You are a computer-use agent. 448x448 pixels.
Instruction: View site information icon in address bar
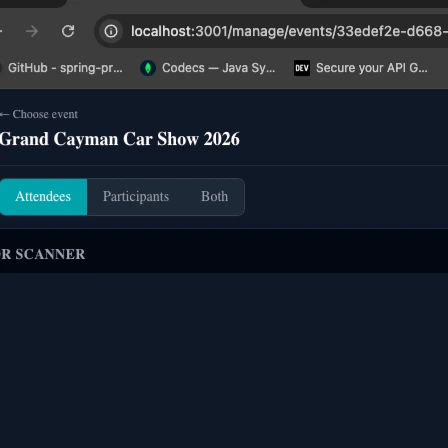point(111,31)
